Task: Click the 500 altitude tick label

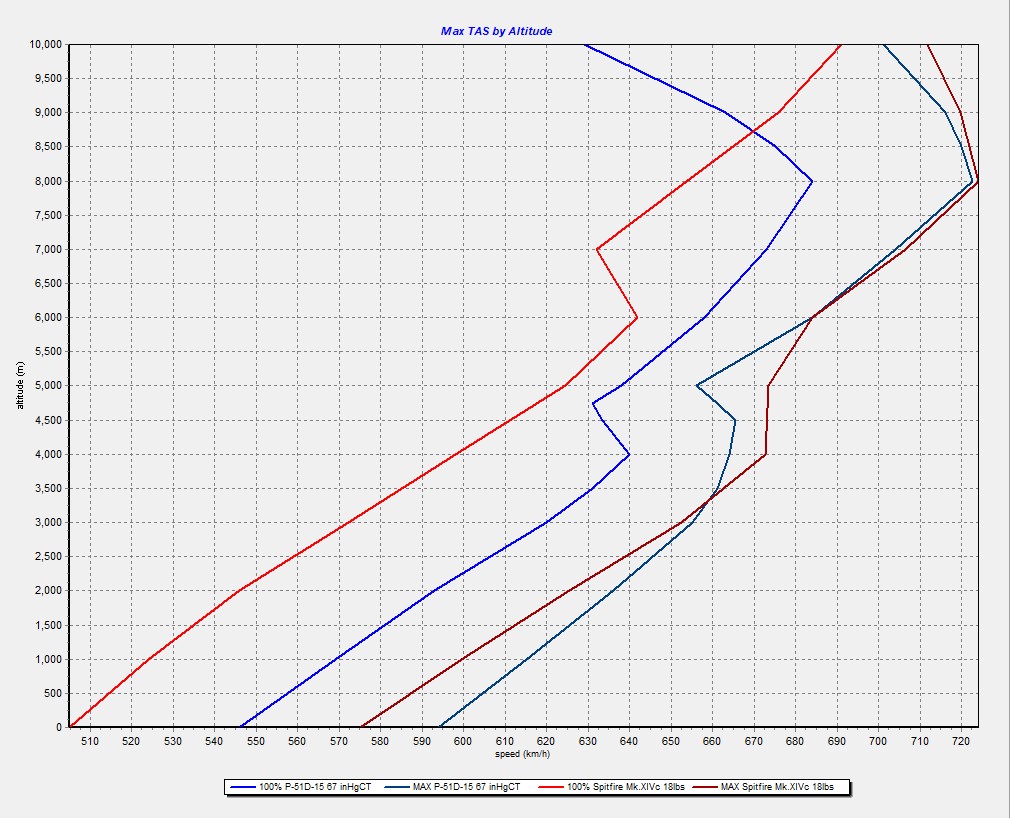Action: point(53,693)
